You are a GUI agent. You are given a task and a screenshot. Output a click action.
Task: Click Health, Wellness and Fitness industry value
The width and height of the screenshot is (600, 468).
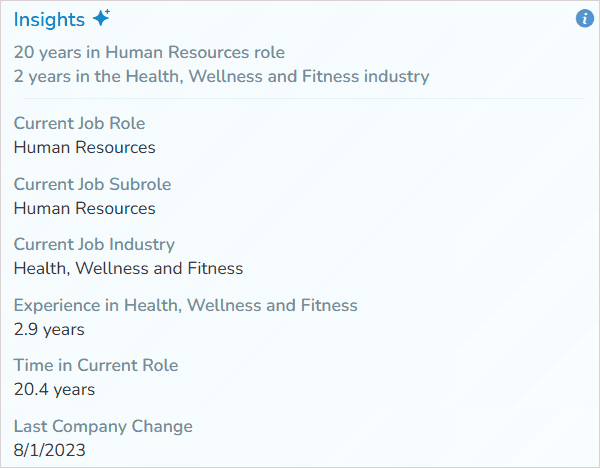point(128,268)
